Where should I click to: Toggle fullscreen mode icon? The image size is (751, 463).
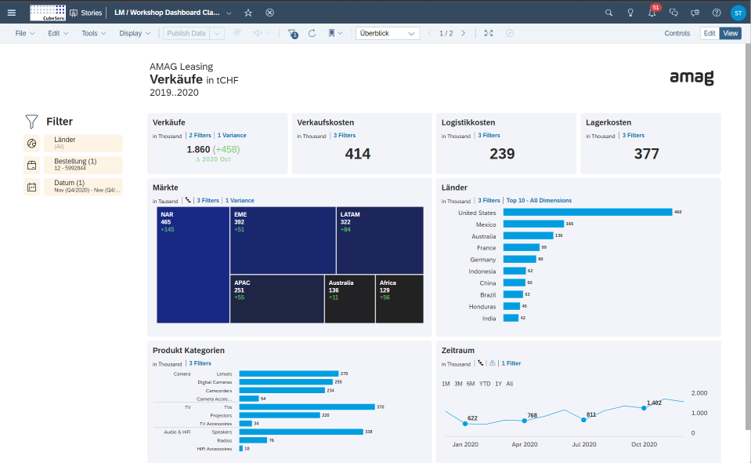(x=489, y=34)
